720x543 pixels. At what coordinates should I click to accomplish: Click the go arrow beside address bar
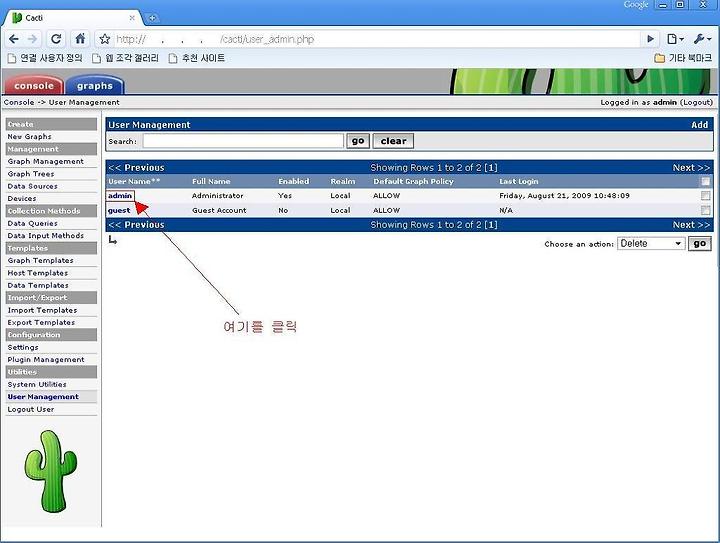[x=650, y=39]
